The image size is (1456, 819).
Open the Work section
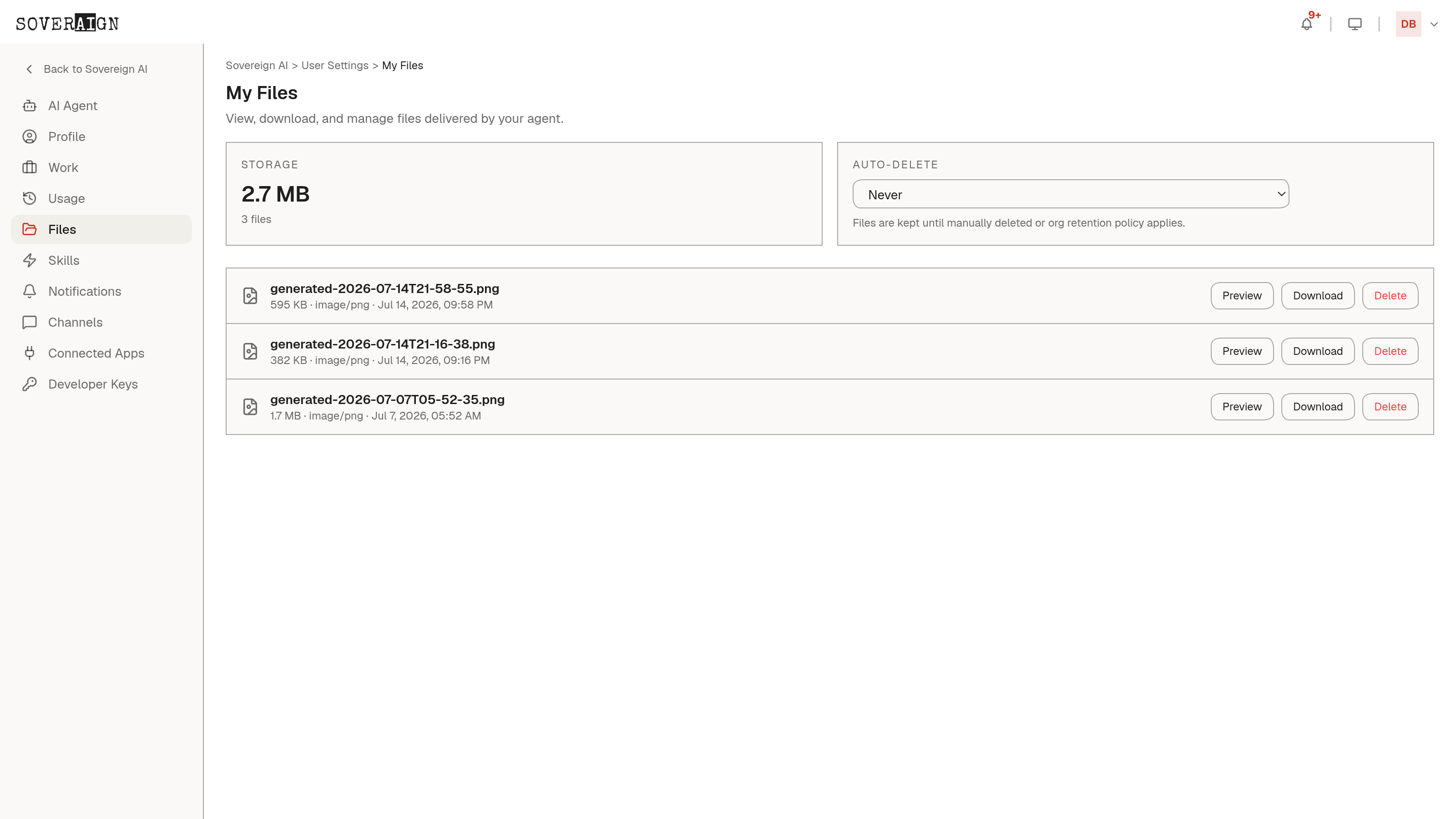101,168
